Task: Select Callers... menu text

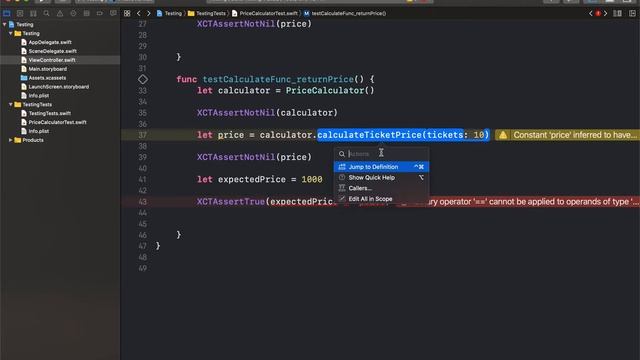Action: click(360, 188)
